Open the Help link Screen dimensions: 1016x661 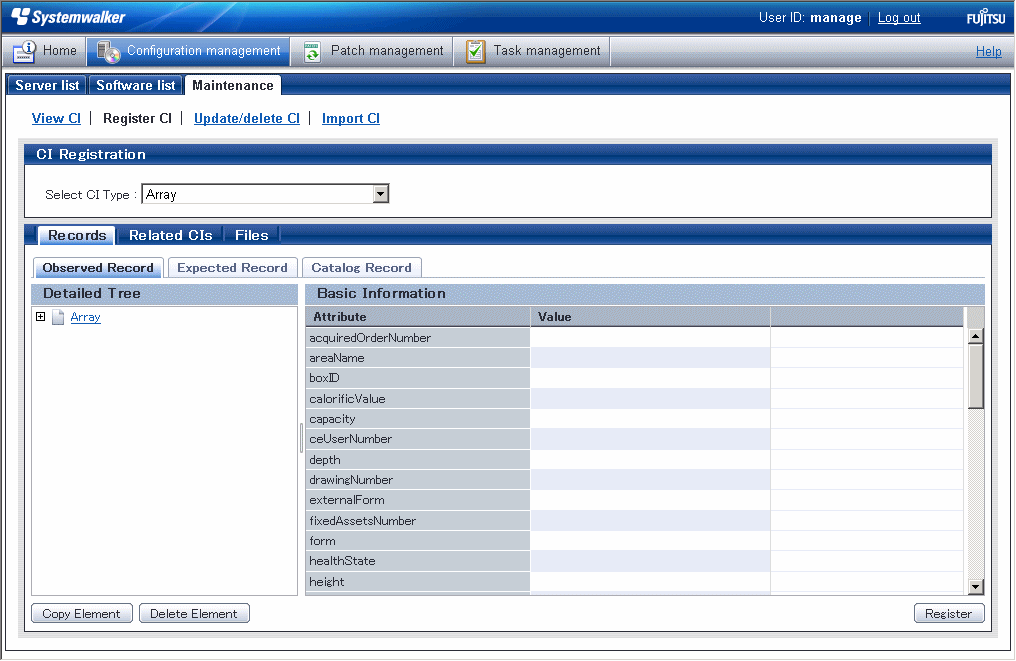pos(988,51)
